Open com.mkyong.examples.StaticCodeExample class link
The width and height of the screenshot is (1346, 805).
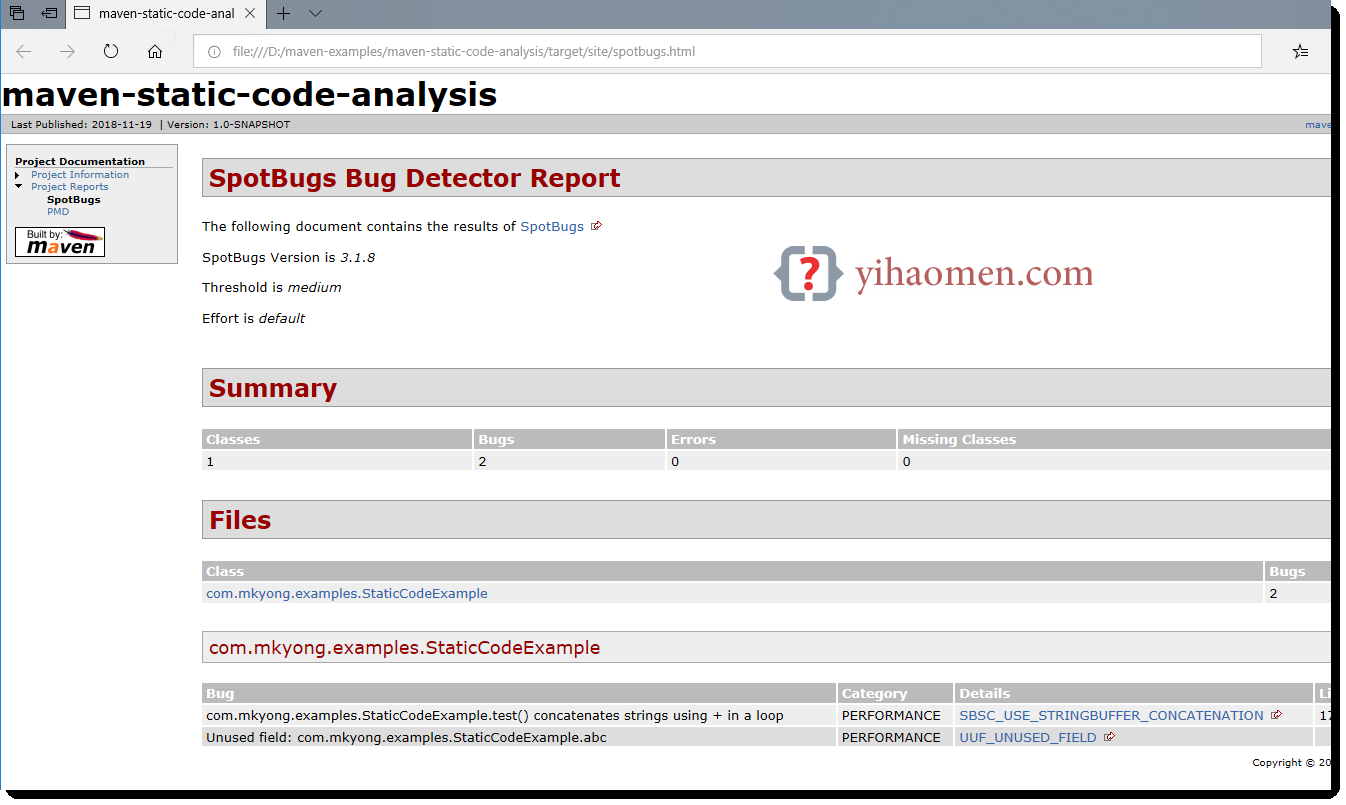[x=347, y=594]
